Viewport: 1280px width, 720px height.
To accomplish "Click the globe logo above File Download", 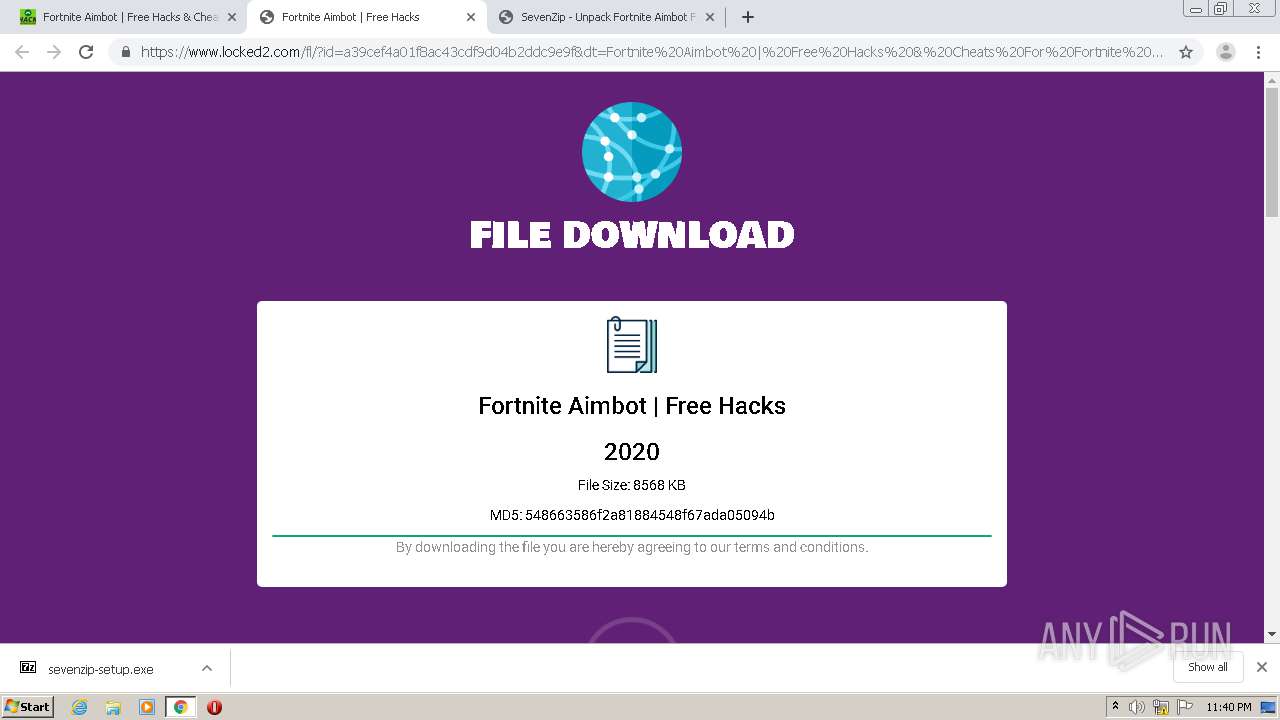I will (632, 152).
